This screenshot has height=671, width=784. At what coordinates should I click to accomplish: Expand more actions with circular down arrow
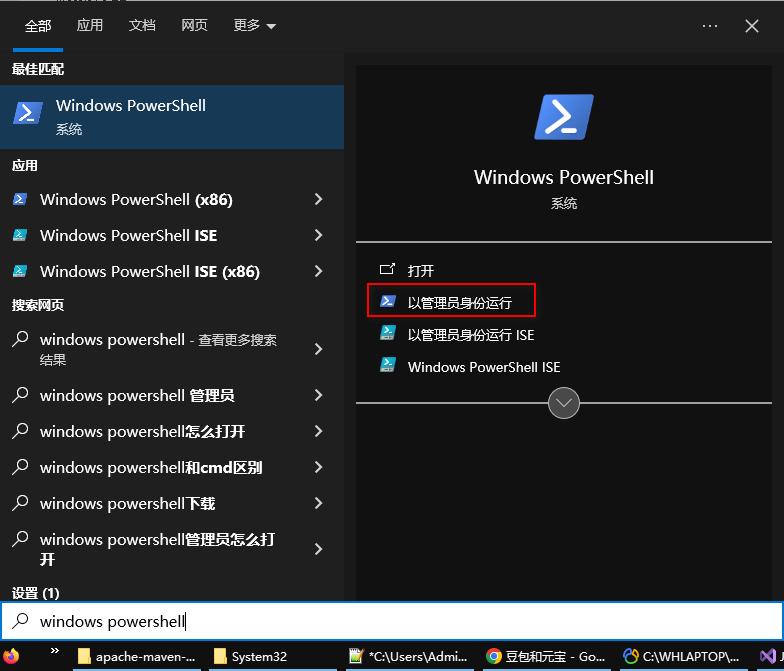click(564, 403)
